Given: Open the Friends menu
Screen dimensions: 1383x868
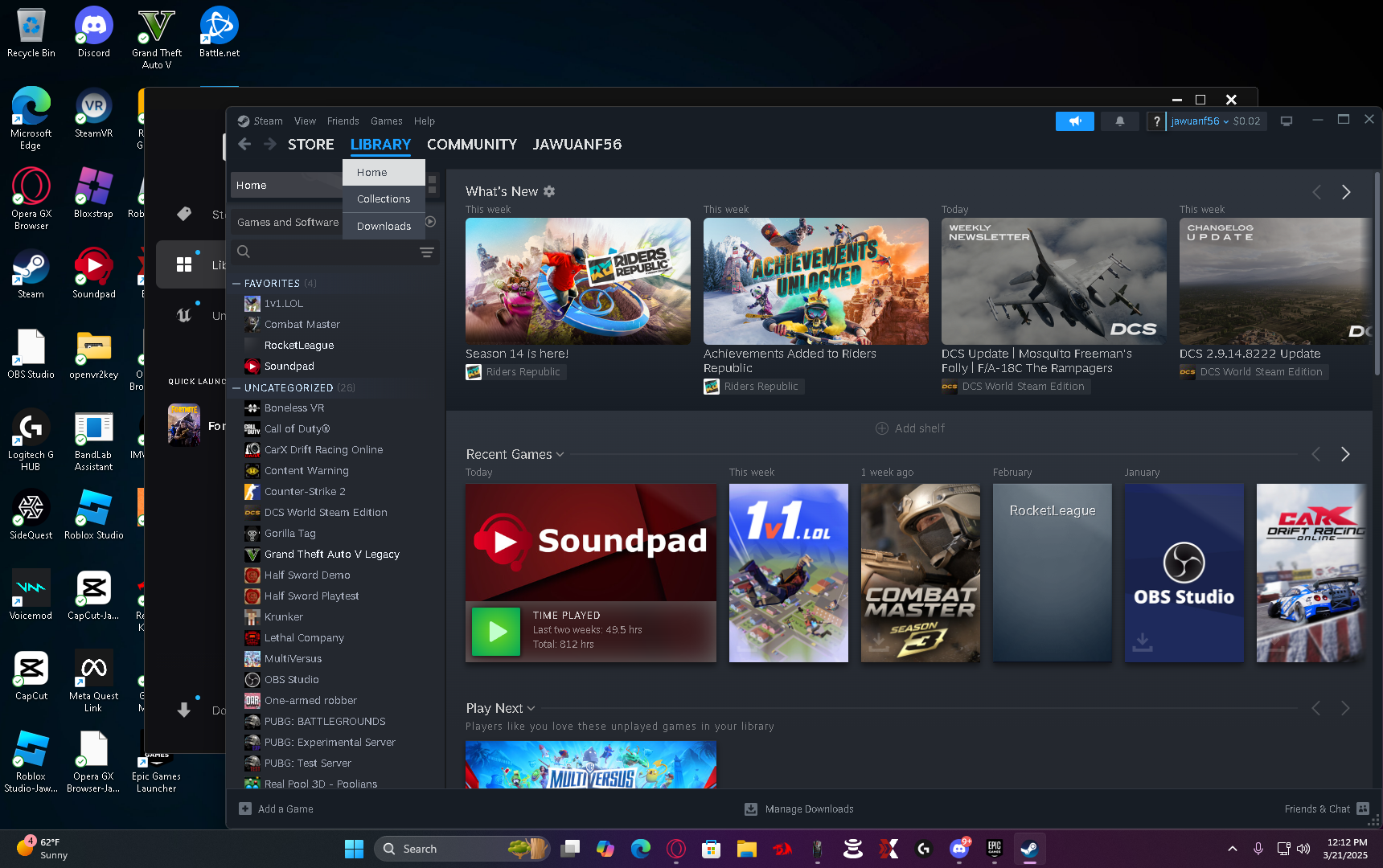Looking at the screenshot, I should (x=343, y=121).
